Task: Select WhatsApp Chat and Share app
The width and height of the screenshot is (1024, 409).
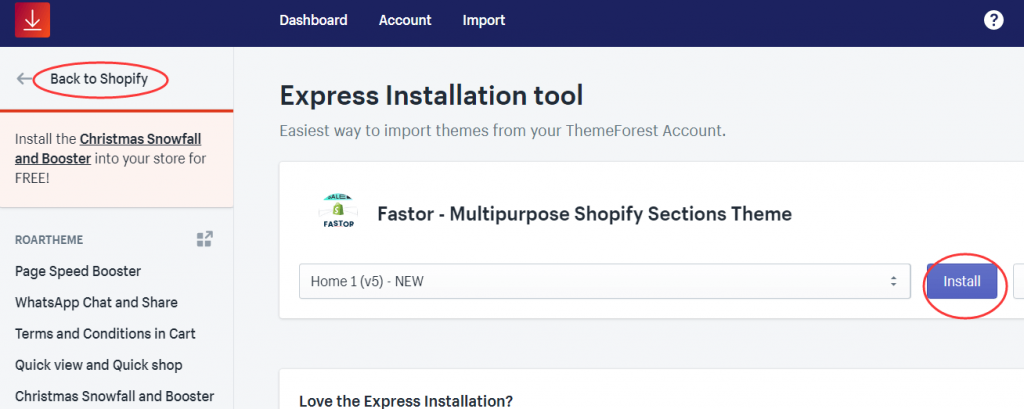Action: 96,302
